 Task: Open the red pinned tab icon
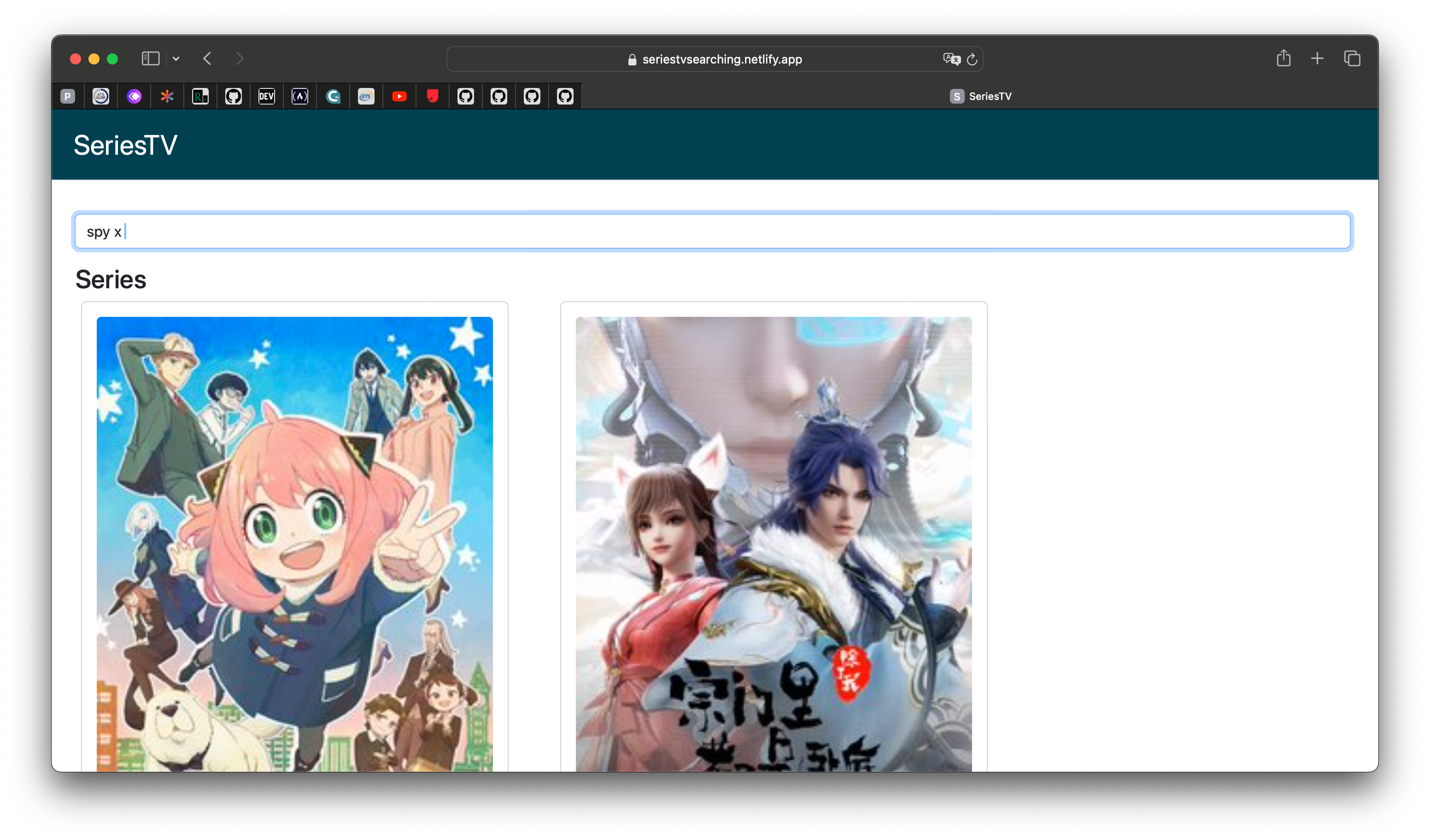(433, 96)
